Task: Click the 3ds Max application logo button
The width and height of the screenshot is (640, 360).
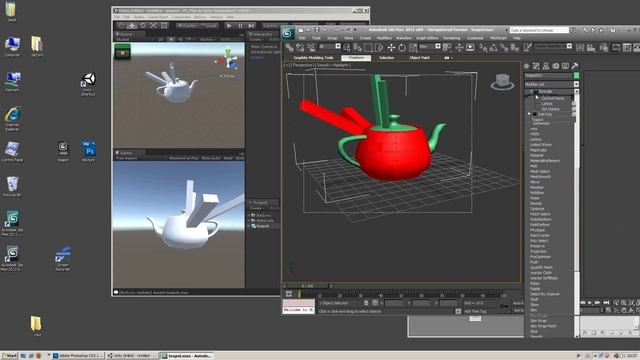Action: [x=288, y=33]
